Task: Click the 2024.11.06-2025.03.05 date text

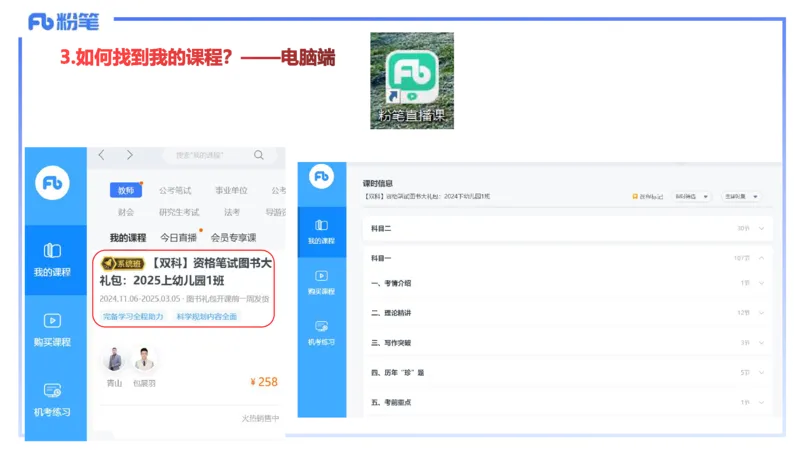Action: click(x=140, y=299)
